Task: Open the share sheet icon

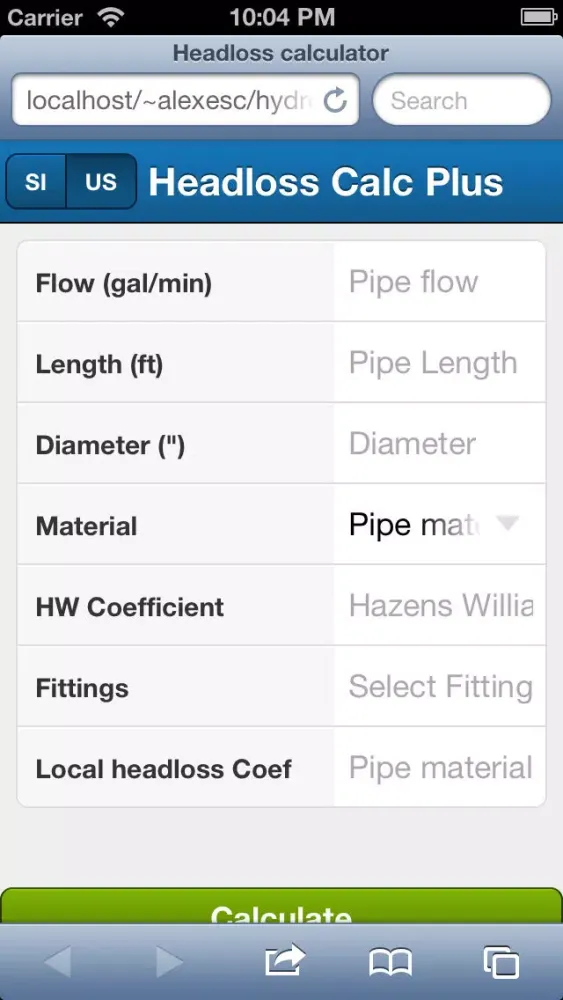Action: (285, 960)
